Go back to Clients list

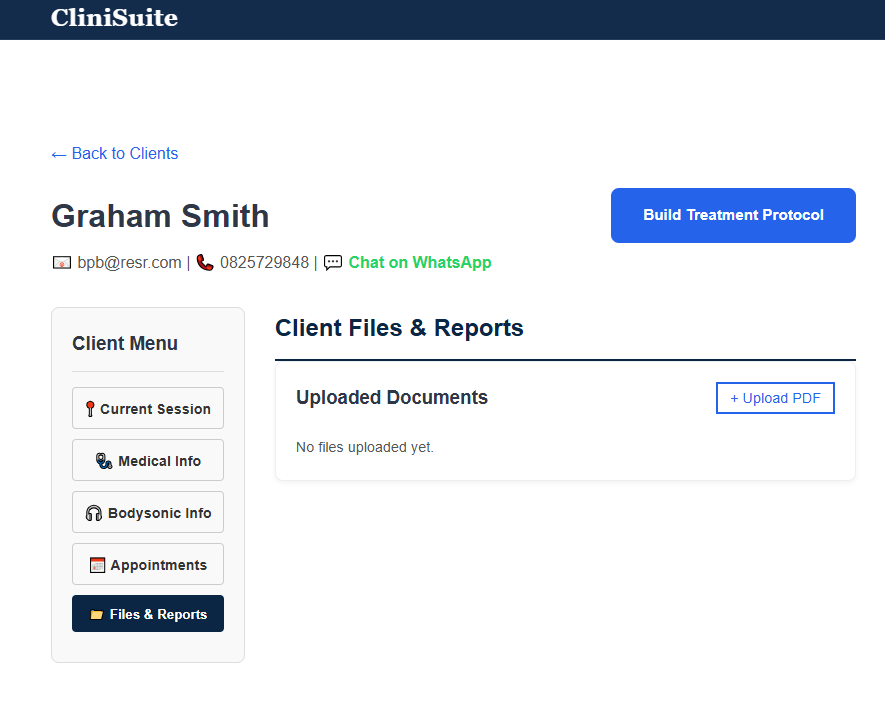tap(115, 154)
